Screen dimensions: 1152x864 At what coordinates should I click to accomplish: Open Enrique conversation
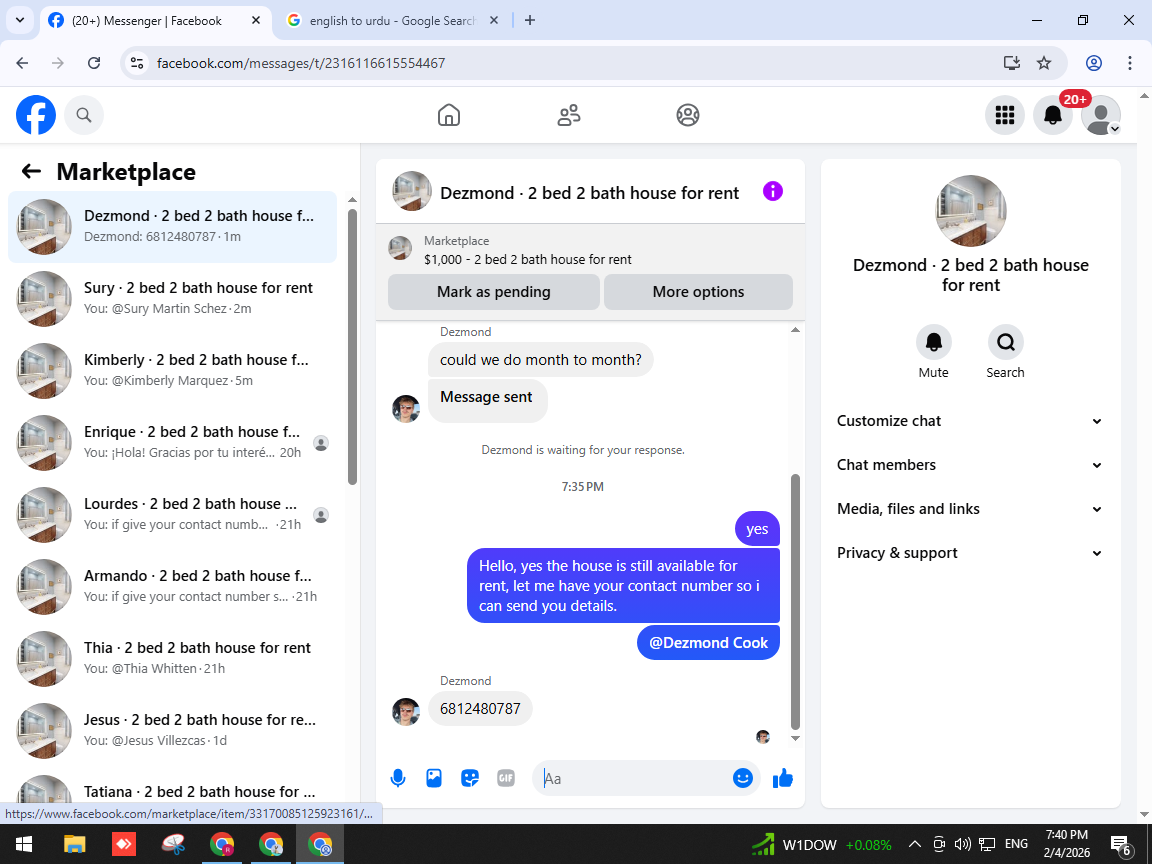(x=173, y=442)
